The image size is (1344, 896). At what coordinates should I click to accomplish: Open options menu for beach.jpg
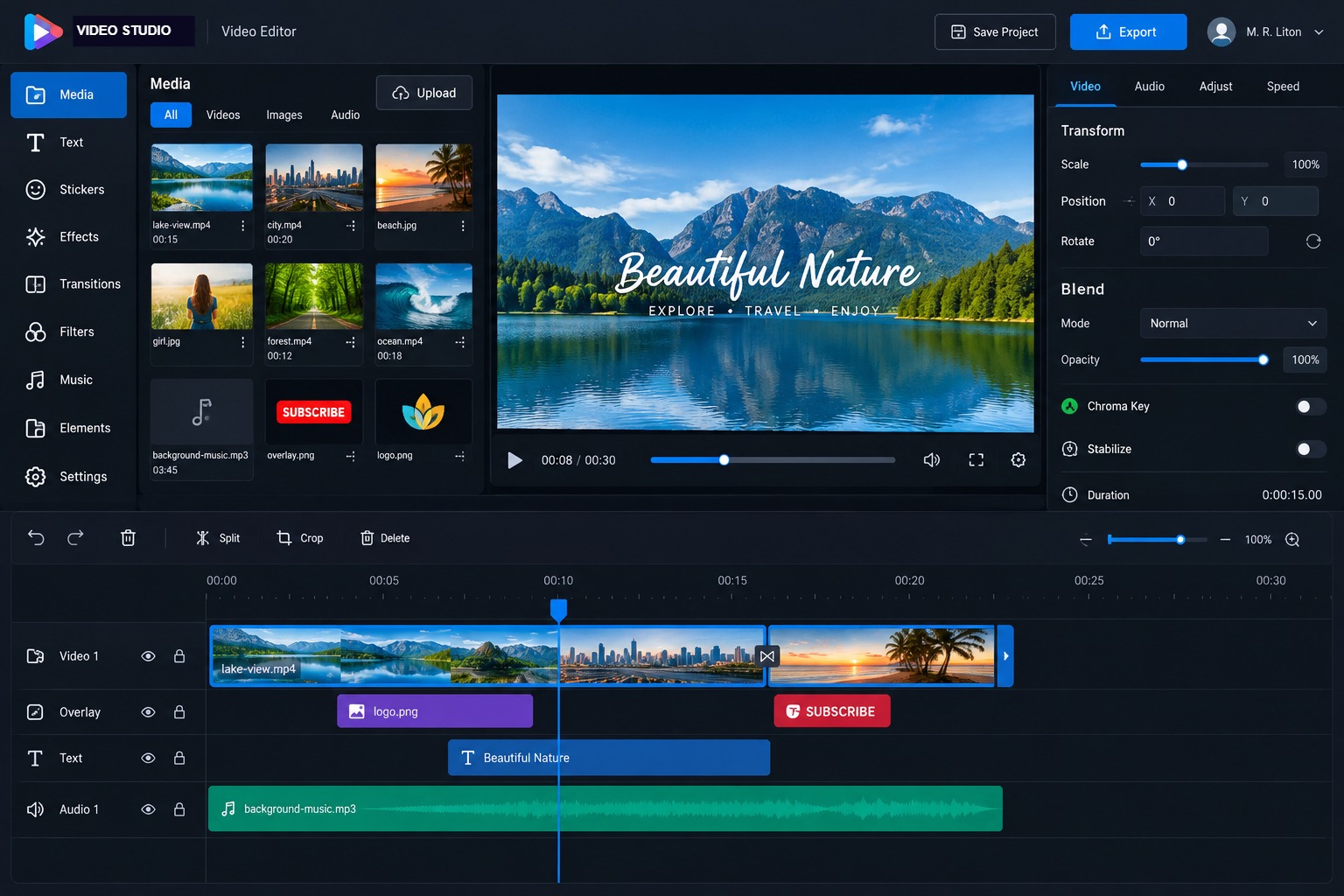463,226
